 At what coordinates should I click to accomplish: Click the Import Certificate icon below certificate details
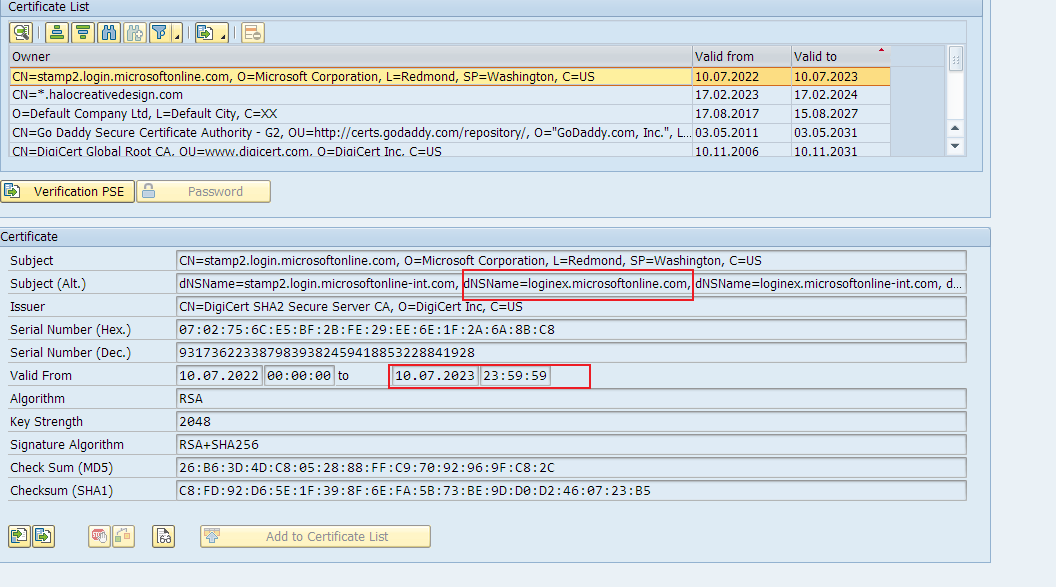[19, 536]
